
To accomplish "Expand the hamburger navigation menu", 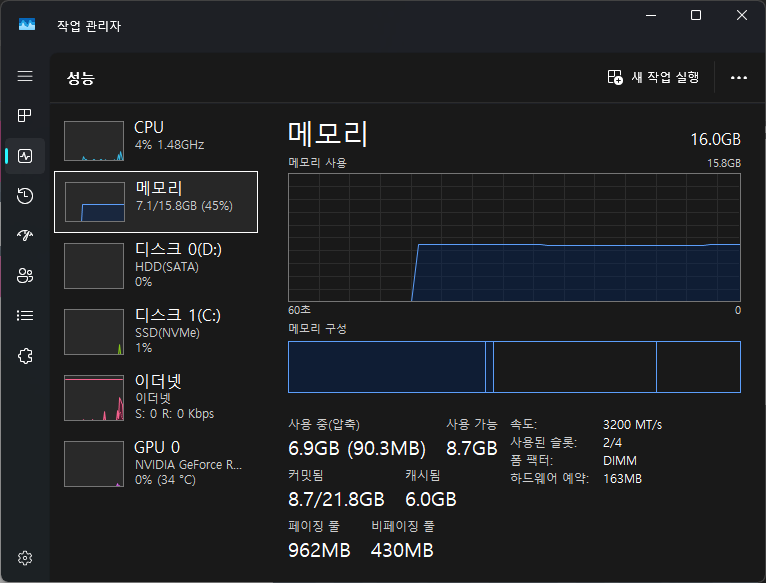I will coord(25,76).
